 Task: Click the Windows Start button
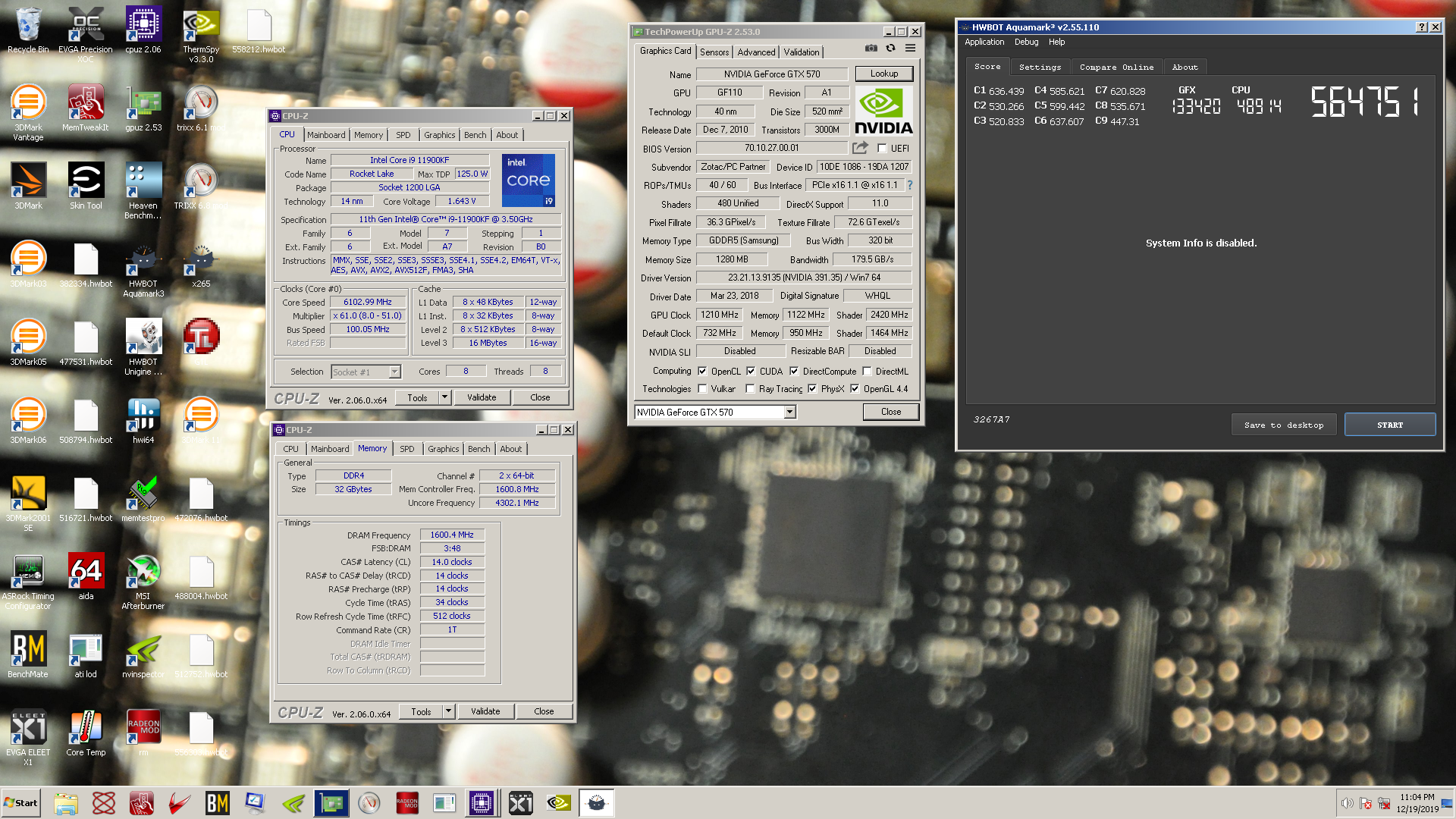coord(21,803)
